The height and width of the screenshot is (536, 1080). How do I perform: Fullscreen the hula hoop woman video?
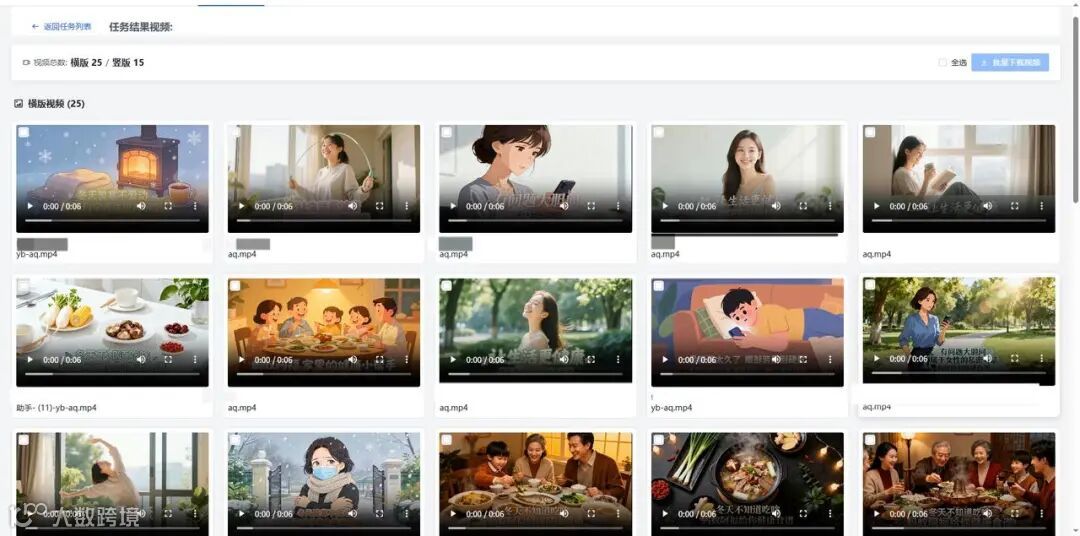tap(380, 206)
